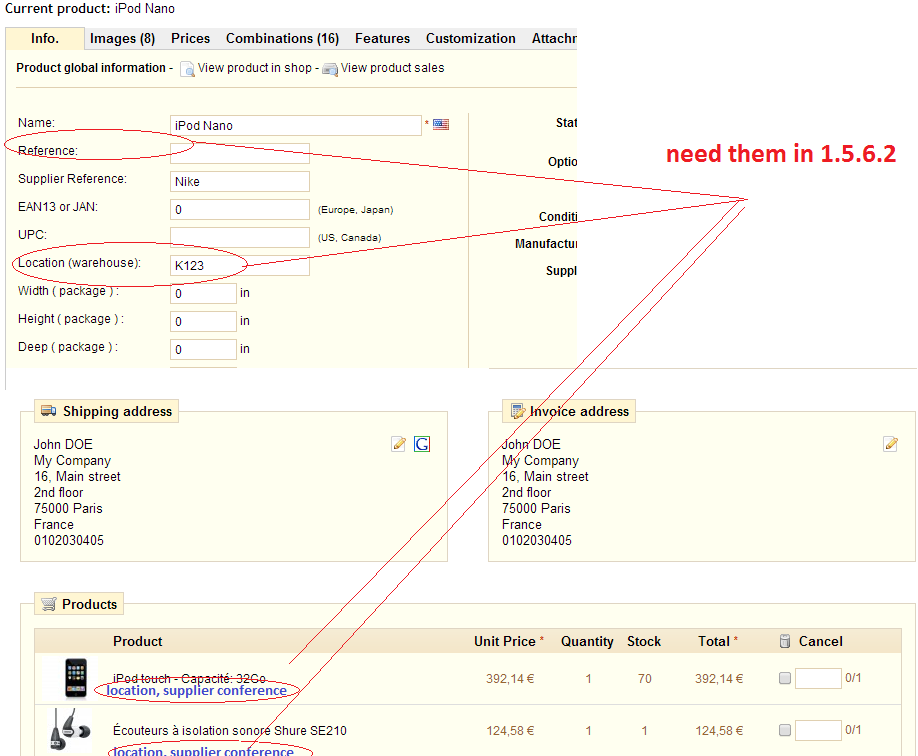Click the US flag language icon

[441, 124]
